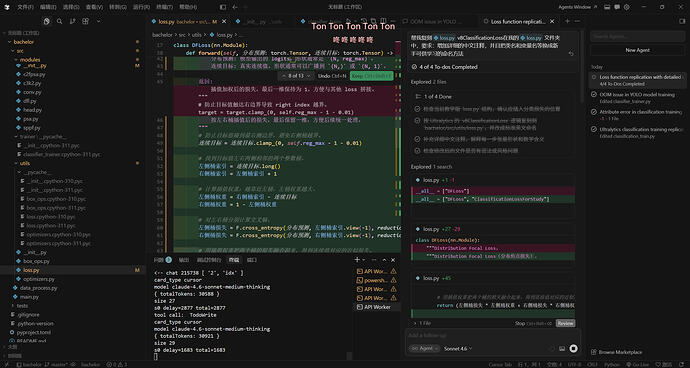Expand more sidebar views chevron
This screenshot has height=368, width=690.
(98, 21)
